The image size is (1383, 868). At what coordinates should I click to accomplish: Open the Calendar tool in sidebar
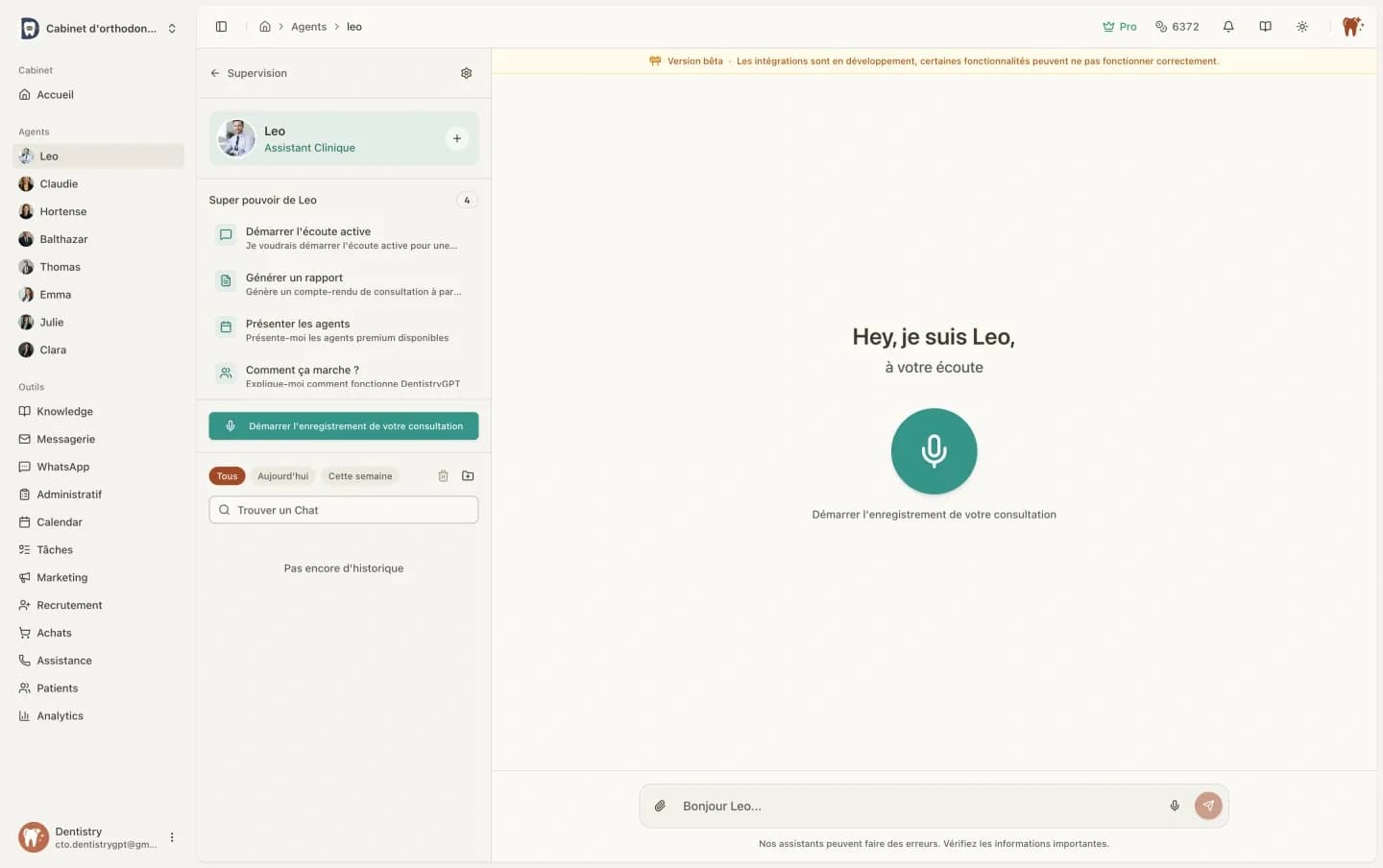pos(59,522)
